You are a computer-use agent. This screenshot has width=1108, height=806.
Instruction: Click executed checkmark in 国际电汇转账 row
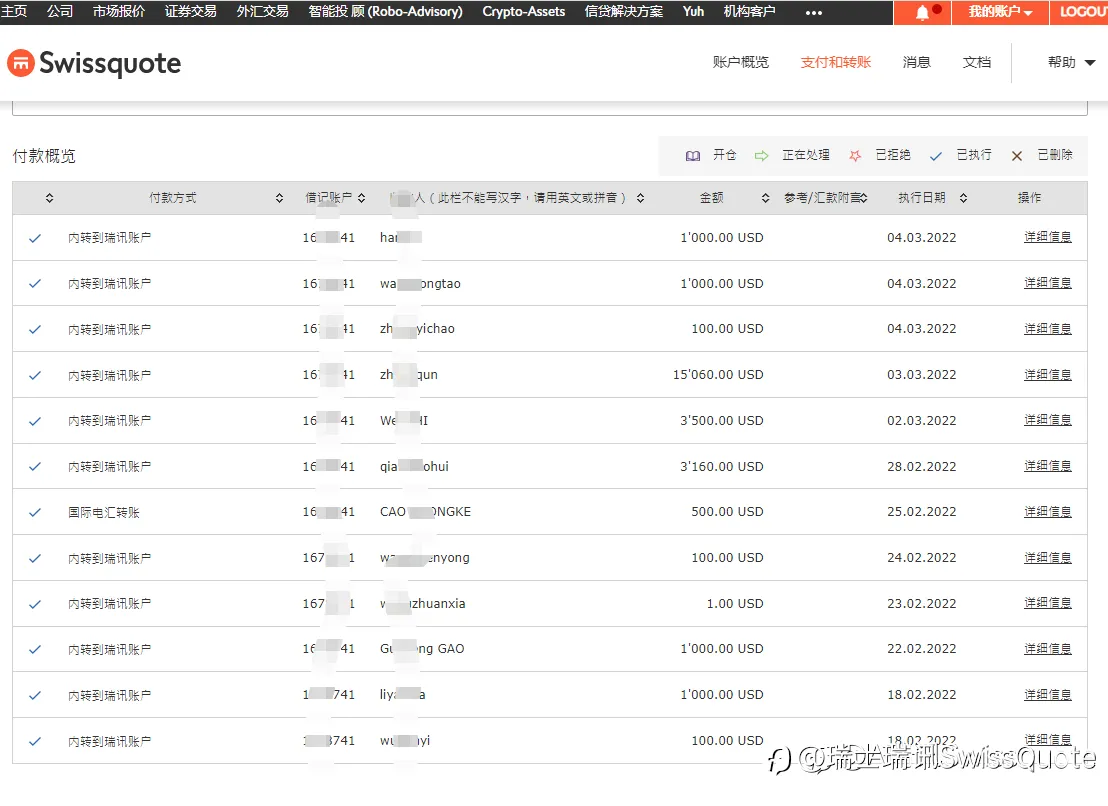click(35, 512)
